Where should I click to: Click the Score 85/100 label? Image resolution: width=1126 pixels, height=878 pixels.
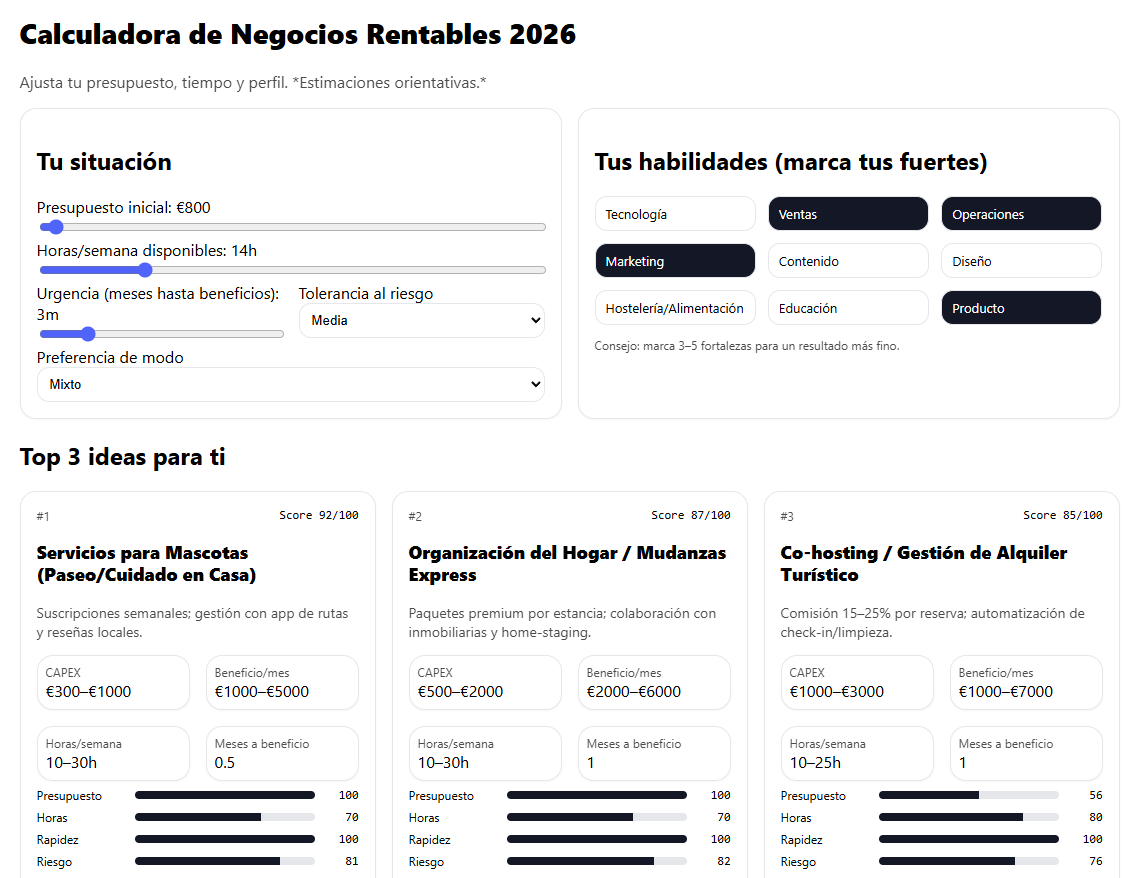pyautogui.click(x=1063, y=515)
